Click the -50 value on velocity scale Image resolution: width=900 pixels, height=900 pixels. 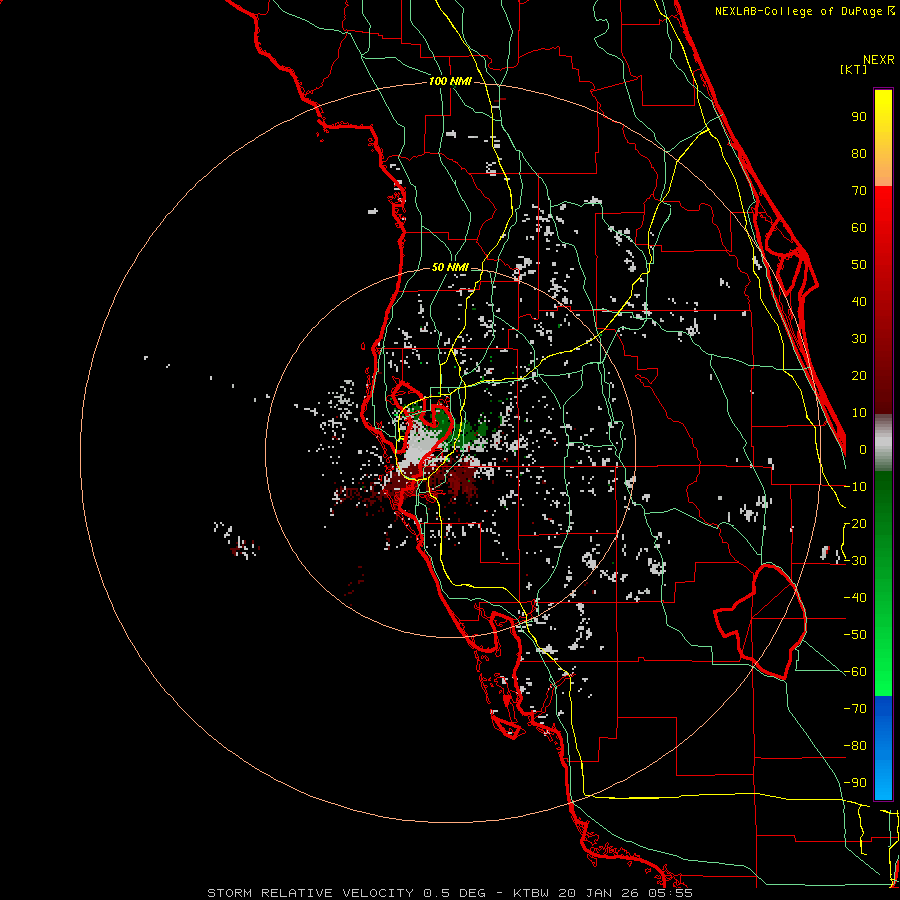tap(855, 634)
